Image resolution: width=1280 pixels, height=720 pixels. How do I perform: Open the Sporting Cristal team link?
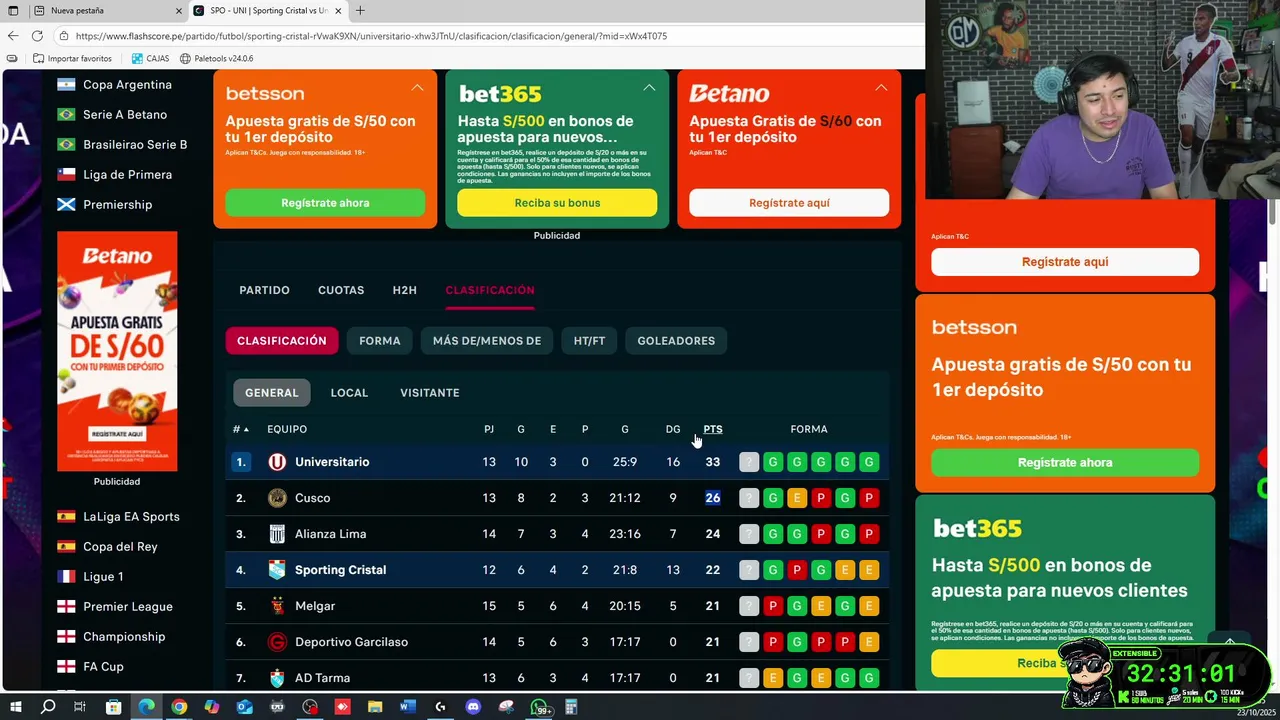click(x=340, y=570)
